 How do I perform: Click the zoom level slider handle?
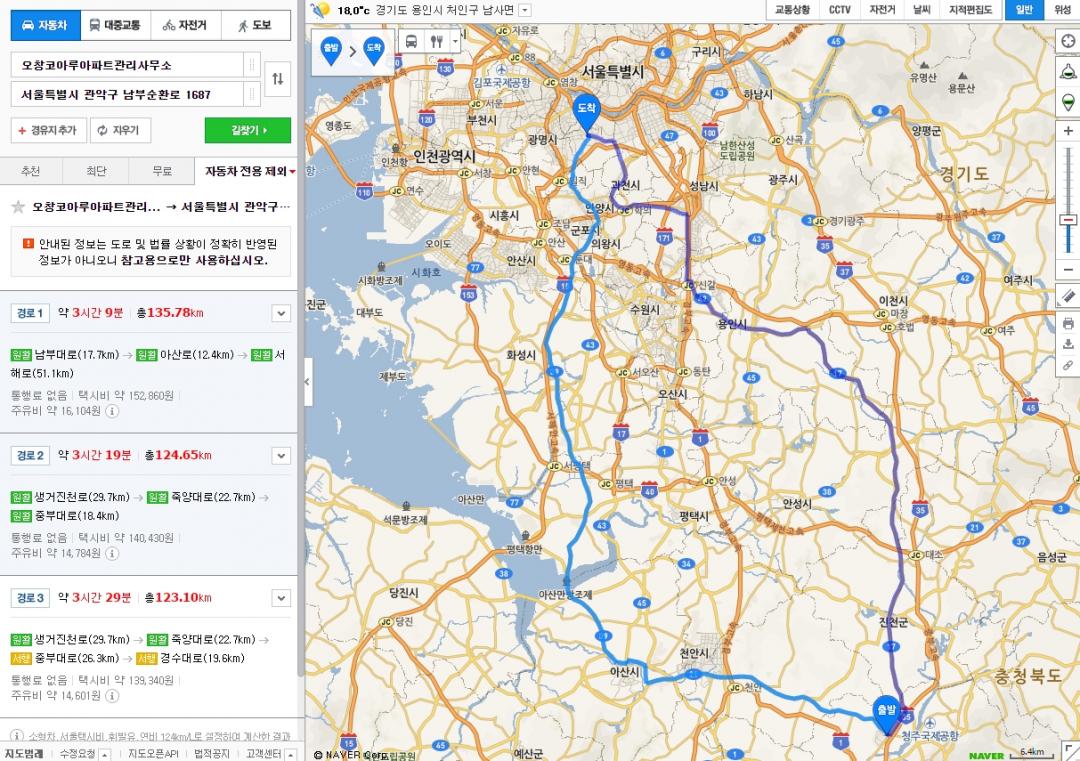tap(1068, 219)
